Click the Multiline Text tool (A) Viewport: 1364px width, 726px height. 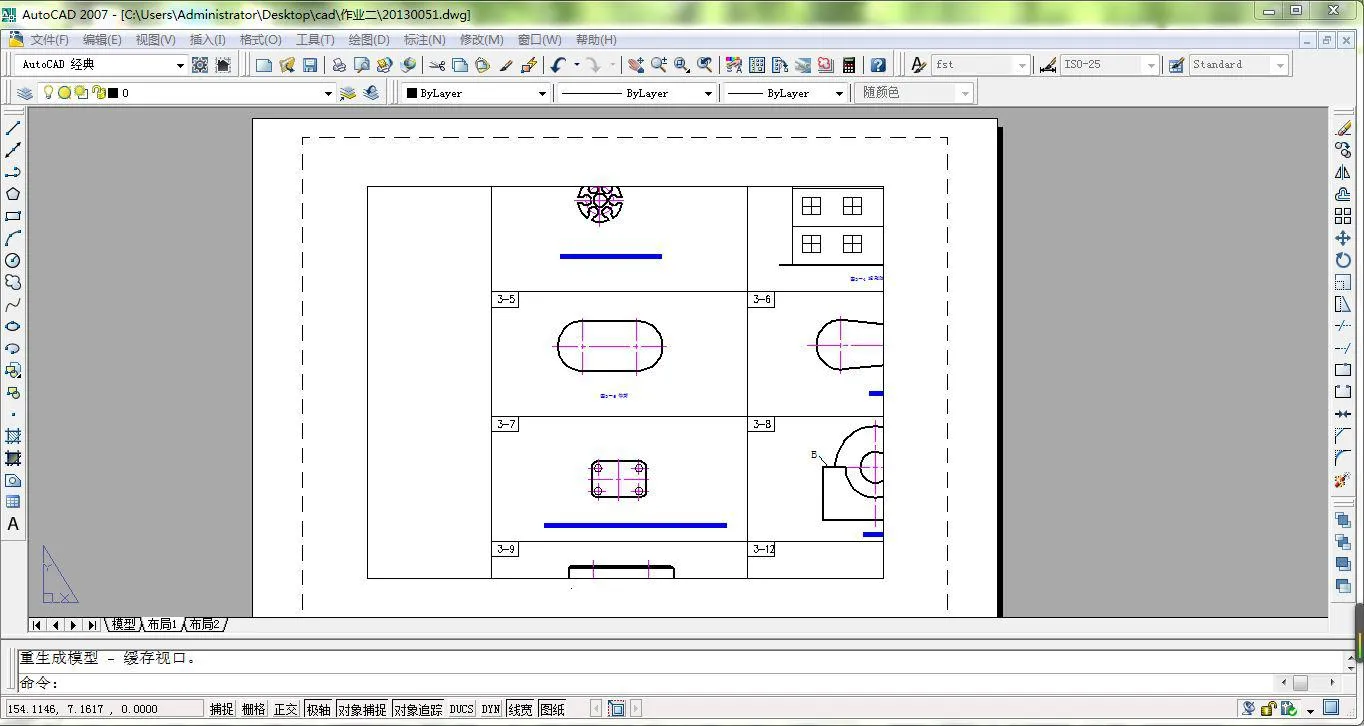tap(13, 524)
